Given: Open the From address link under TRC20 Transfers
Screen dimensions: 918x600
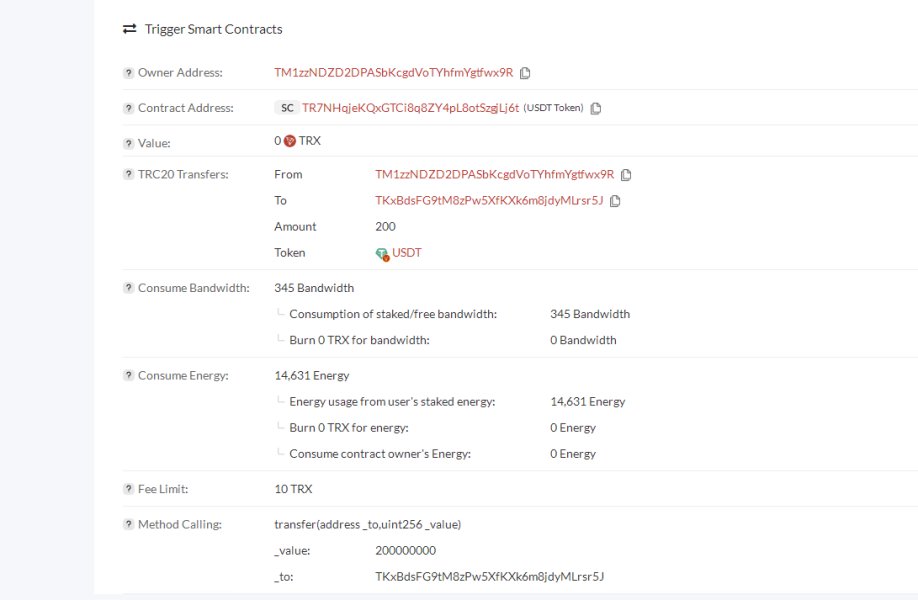Looking at the screenshot, I should [494, 175].
